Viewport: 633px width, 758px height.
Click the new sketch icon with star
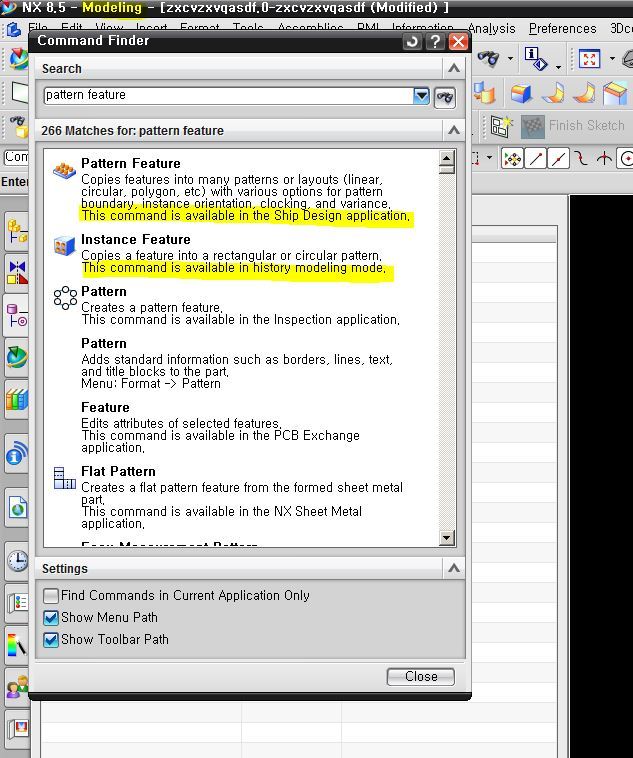[x=501, y=127]
